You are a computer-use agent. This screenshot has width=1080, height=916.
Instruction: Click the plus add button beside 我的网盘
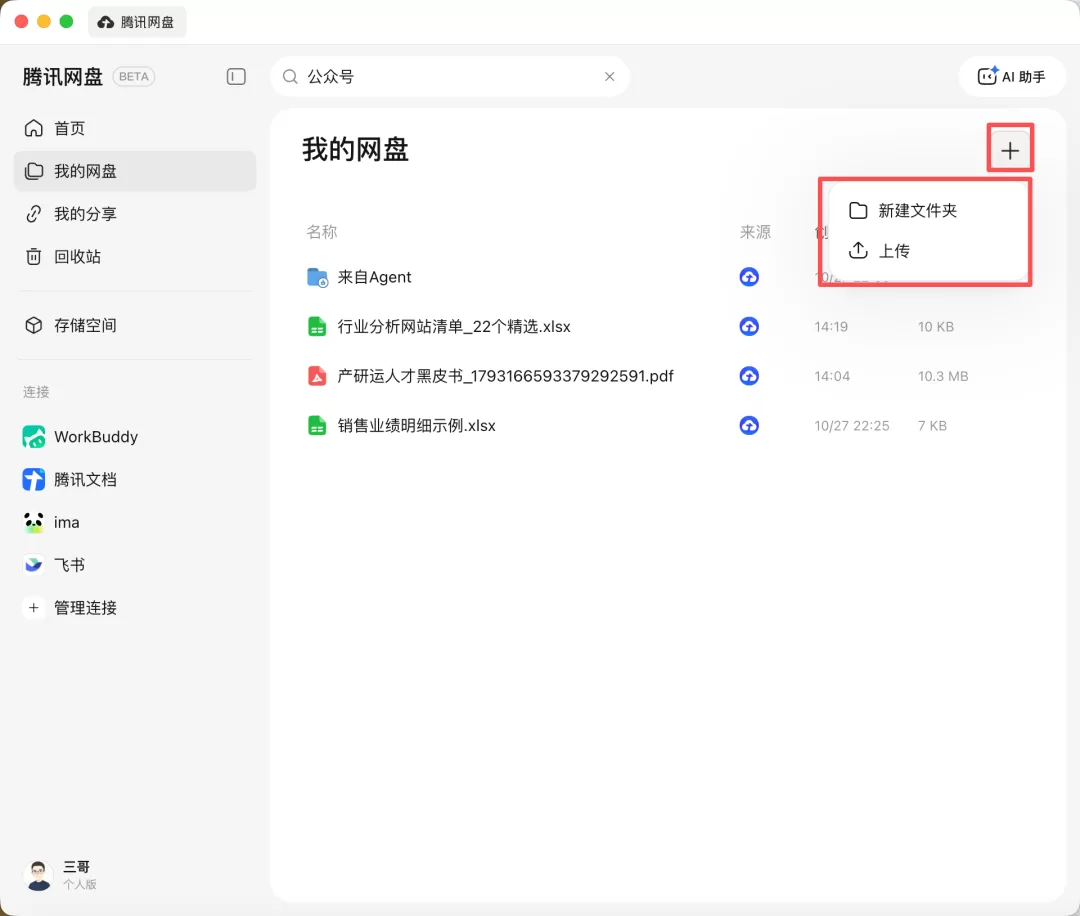[1010, 150]
